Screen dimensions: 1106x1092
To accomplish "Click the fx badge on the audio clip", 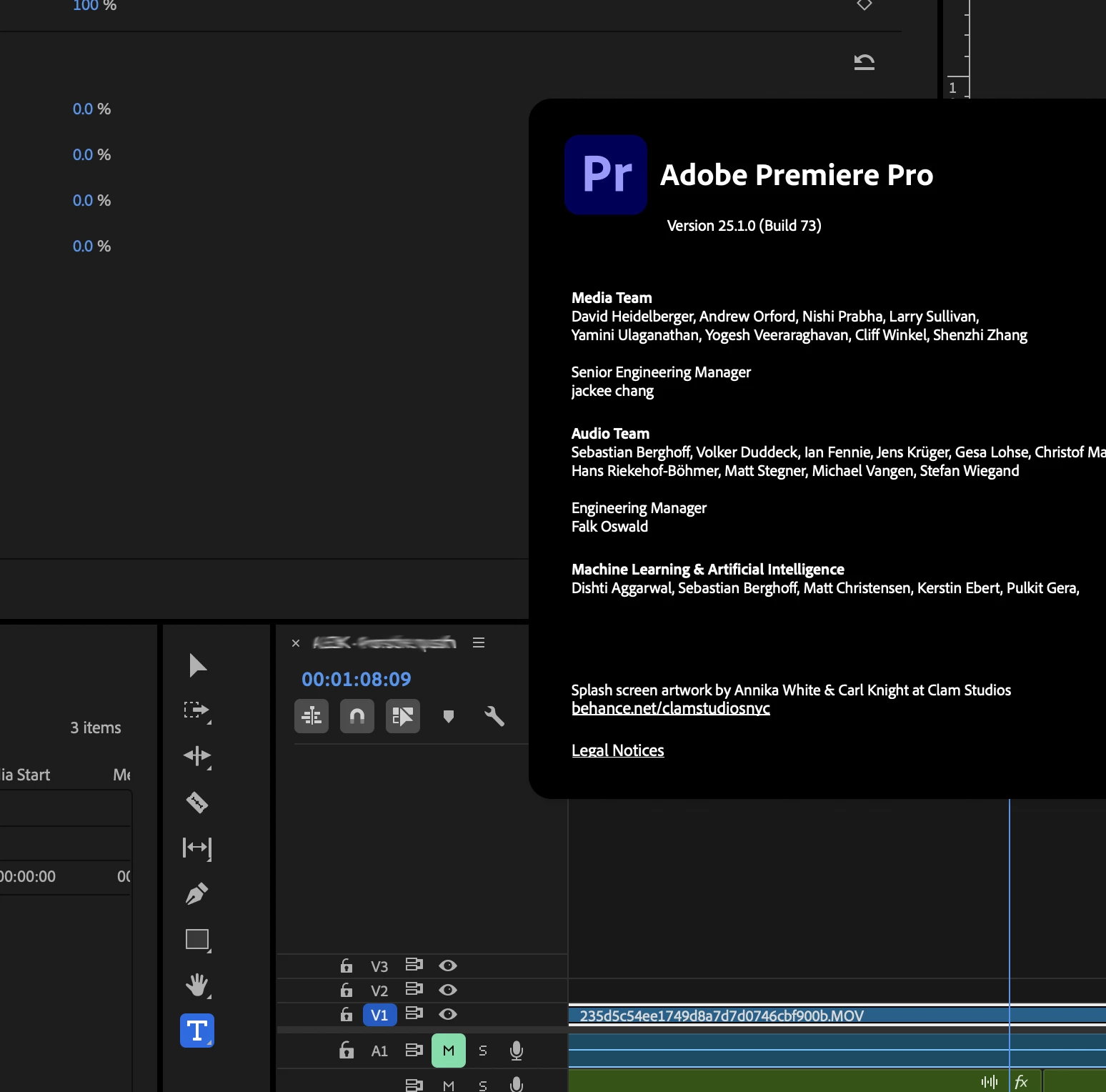I will pos(1022,1082).
